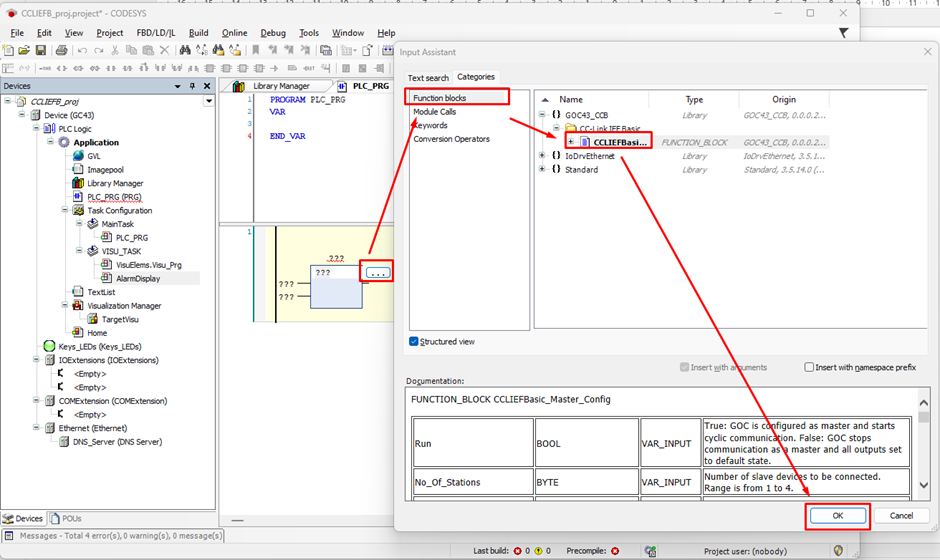Collapse the Visualization Manager tree node
Viewport: 940px width, 560px height.
(65, 305)
